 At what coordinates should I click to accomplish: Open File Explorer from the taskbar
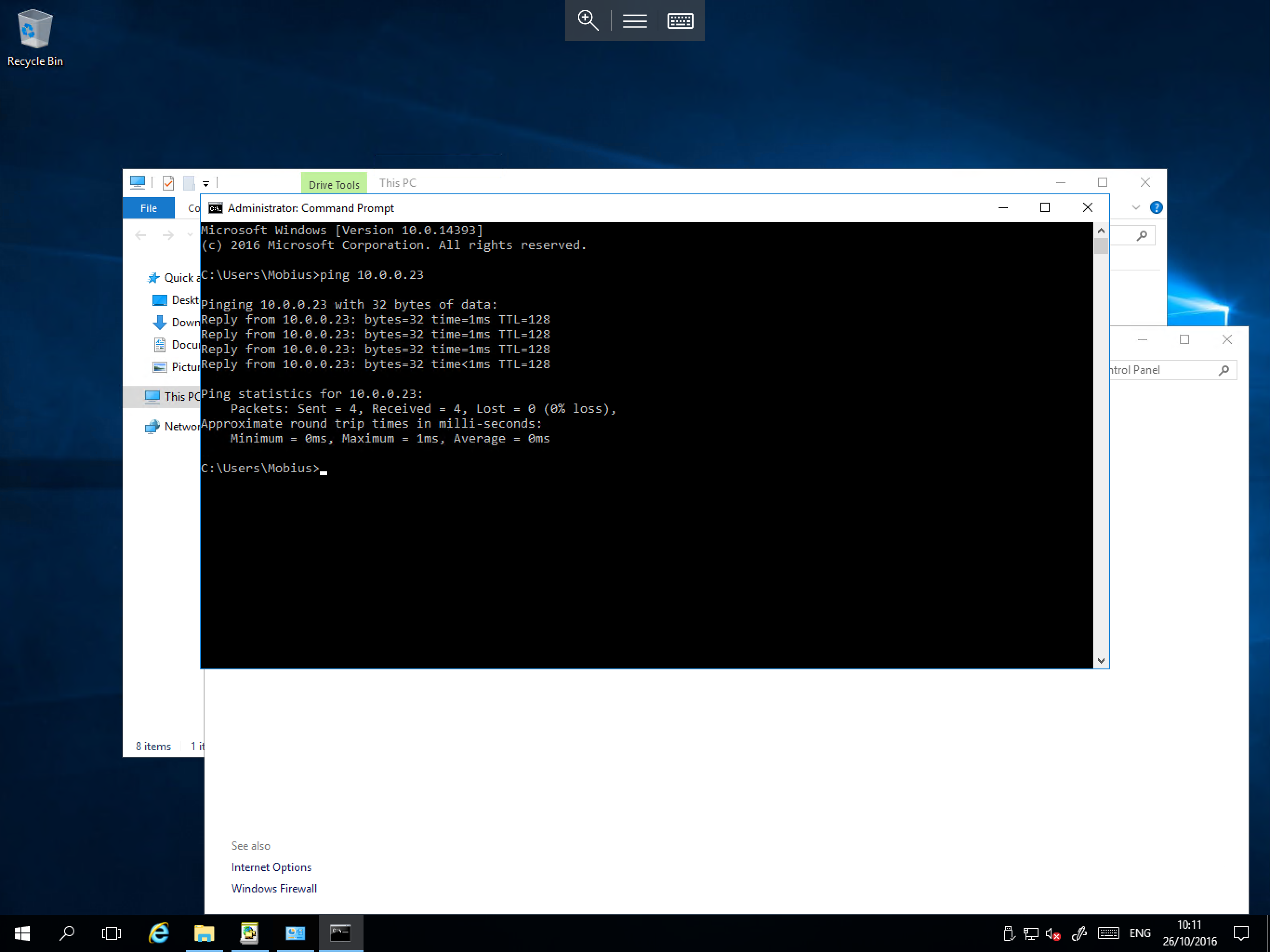(x=205, y=933)
